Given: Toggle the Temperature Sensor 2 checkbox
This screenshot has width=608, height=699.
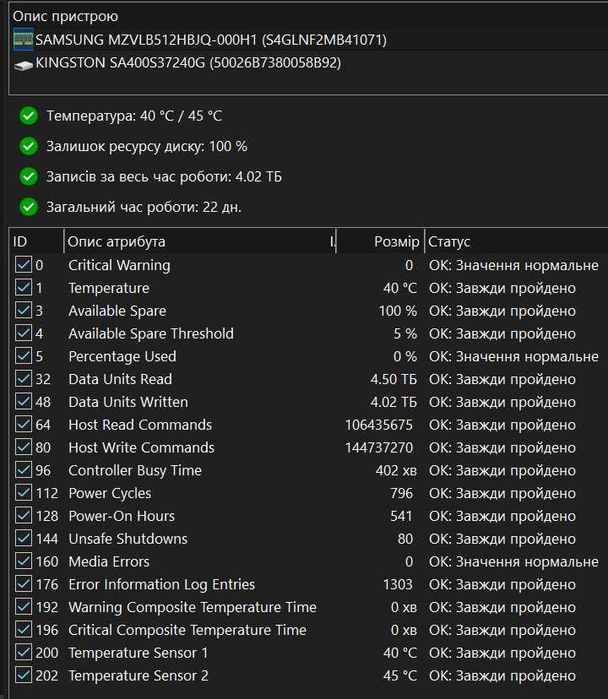Looking at the screenshot, I should pos(23,675).
